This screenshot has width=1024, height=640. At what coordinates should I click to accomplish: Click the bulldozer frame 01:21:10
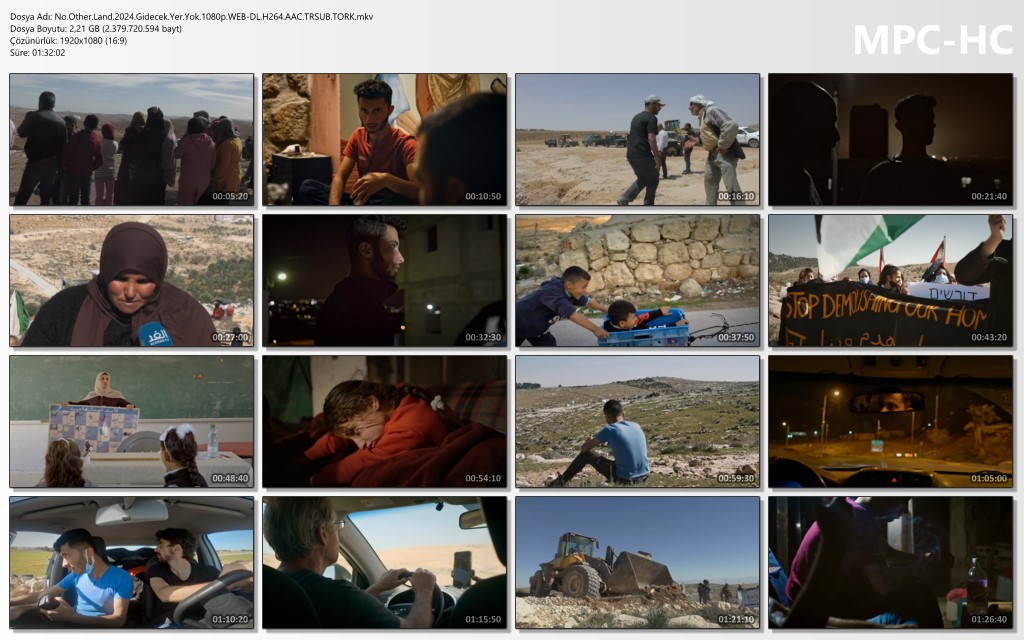(x=637, y=563)
